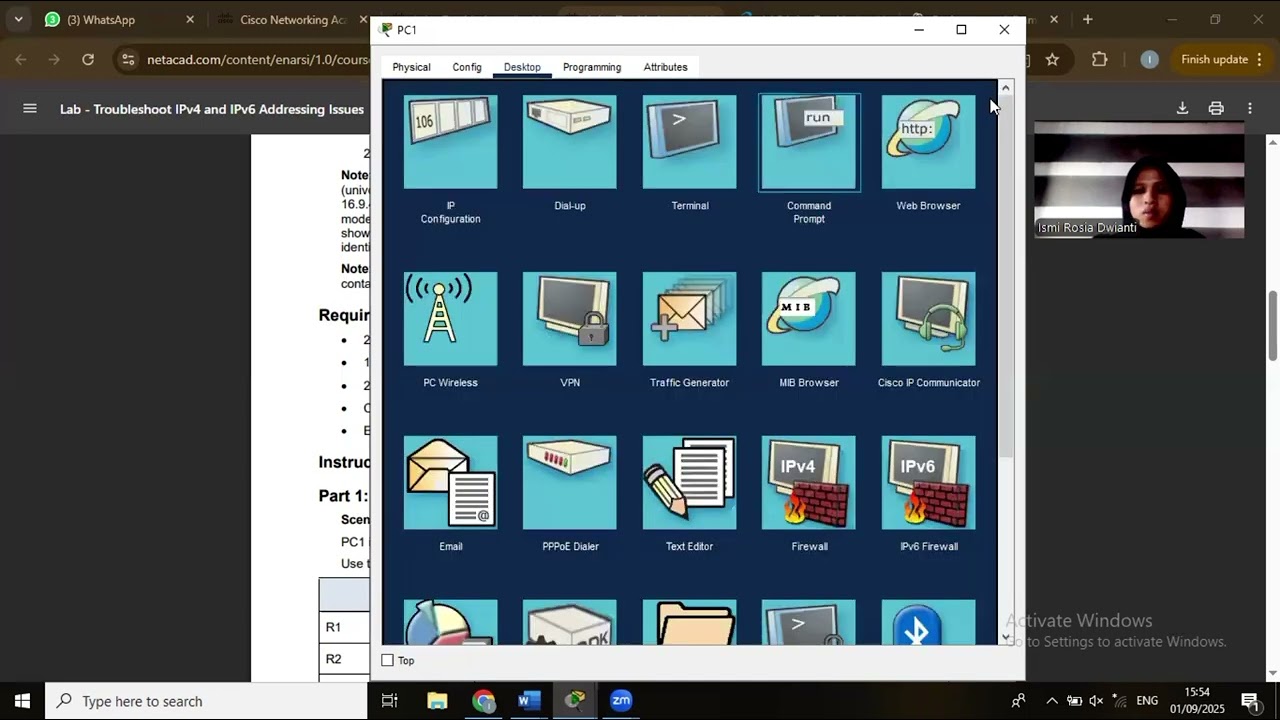This screenshot has width=1280, height=720.
Task: Open the Chrome profile avatar
Action: pyautogui.click(x=1149, y=59)
